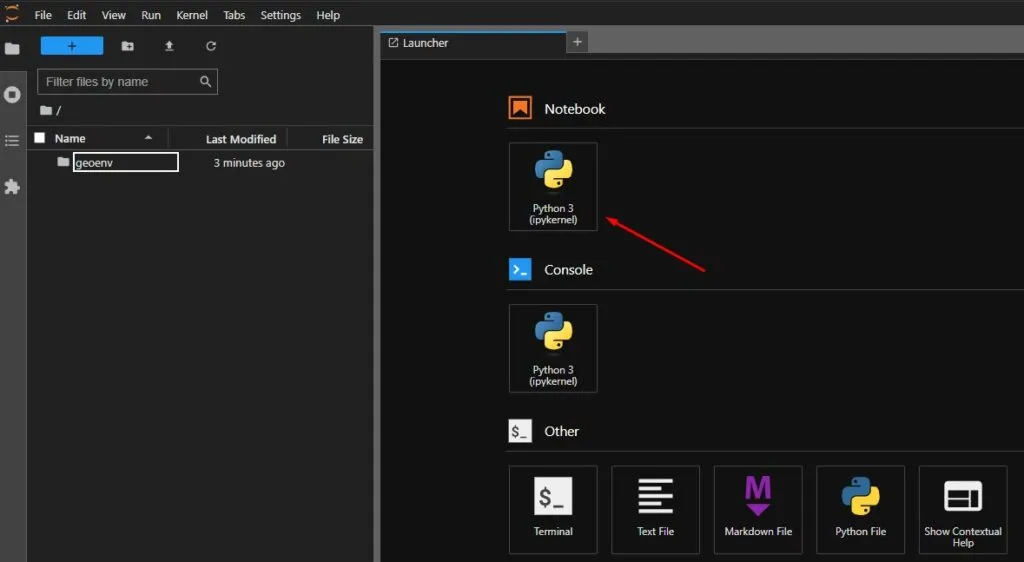Image resolution: width=1024 pixels, height=562 pixels.
Task: Toggle the select-all files checkbox
Action: pos(40,138)
